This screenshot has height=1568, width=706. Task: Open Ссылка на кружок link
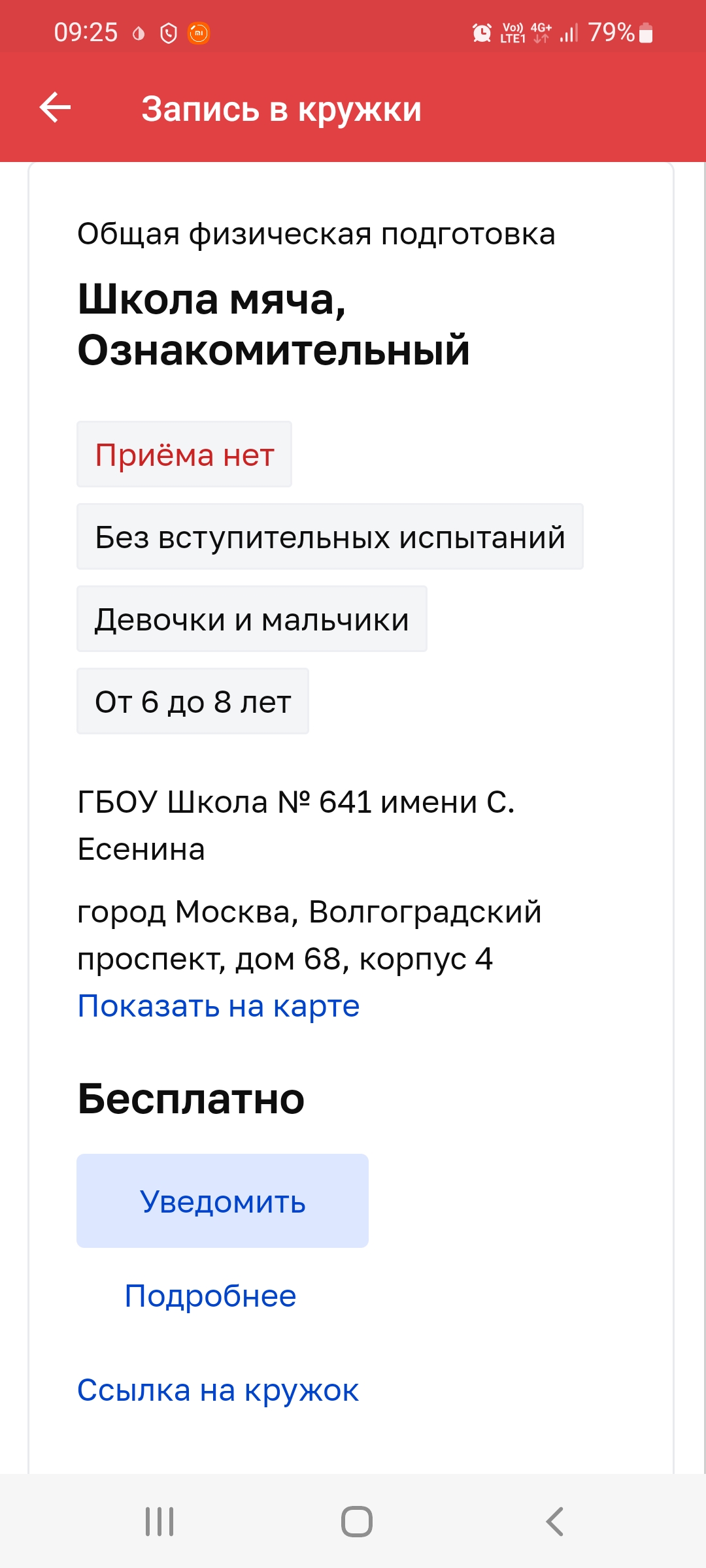click(218, 1390)
